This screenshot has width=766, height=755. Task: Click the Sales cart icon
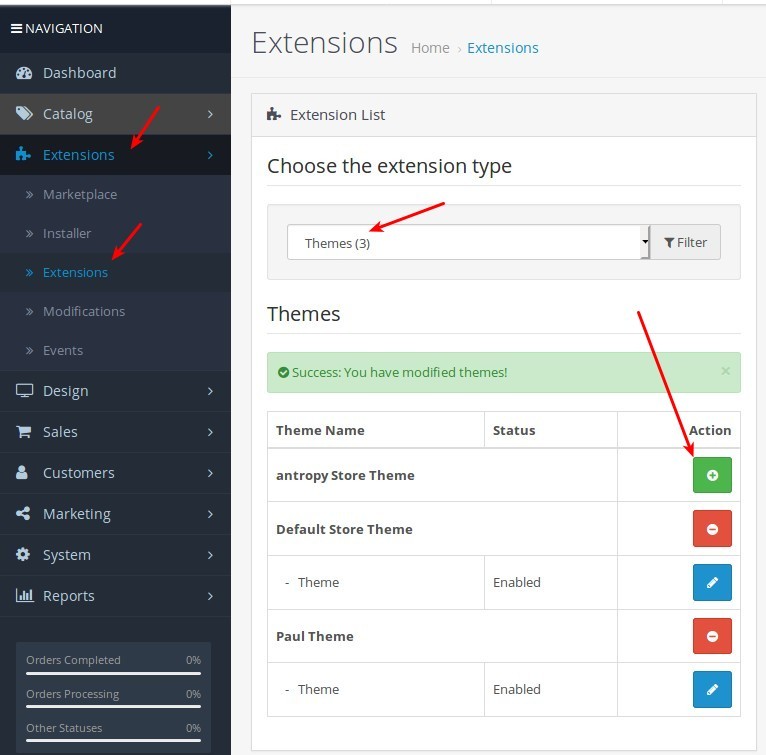pos(23,431)
